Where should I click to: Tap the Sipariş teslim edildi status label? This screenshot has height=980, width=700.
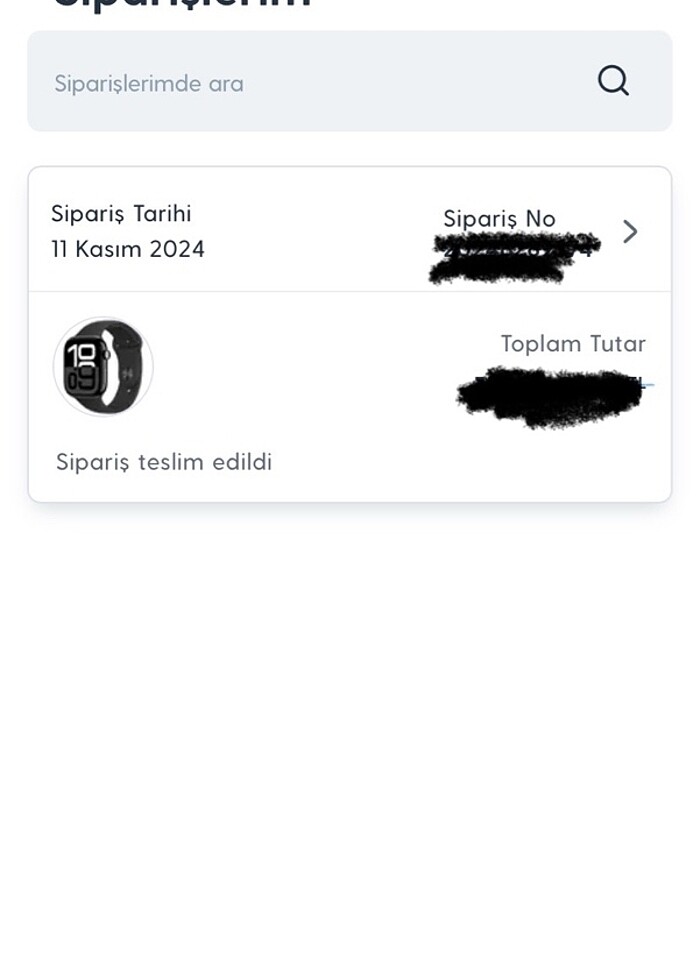coord(164,462)
